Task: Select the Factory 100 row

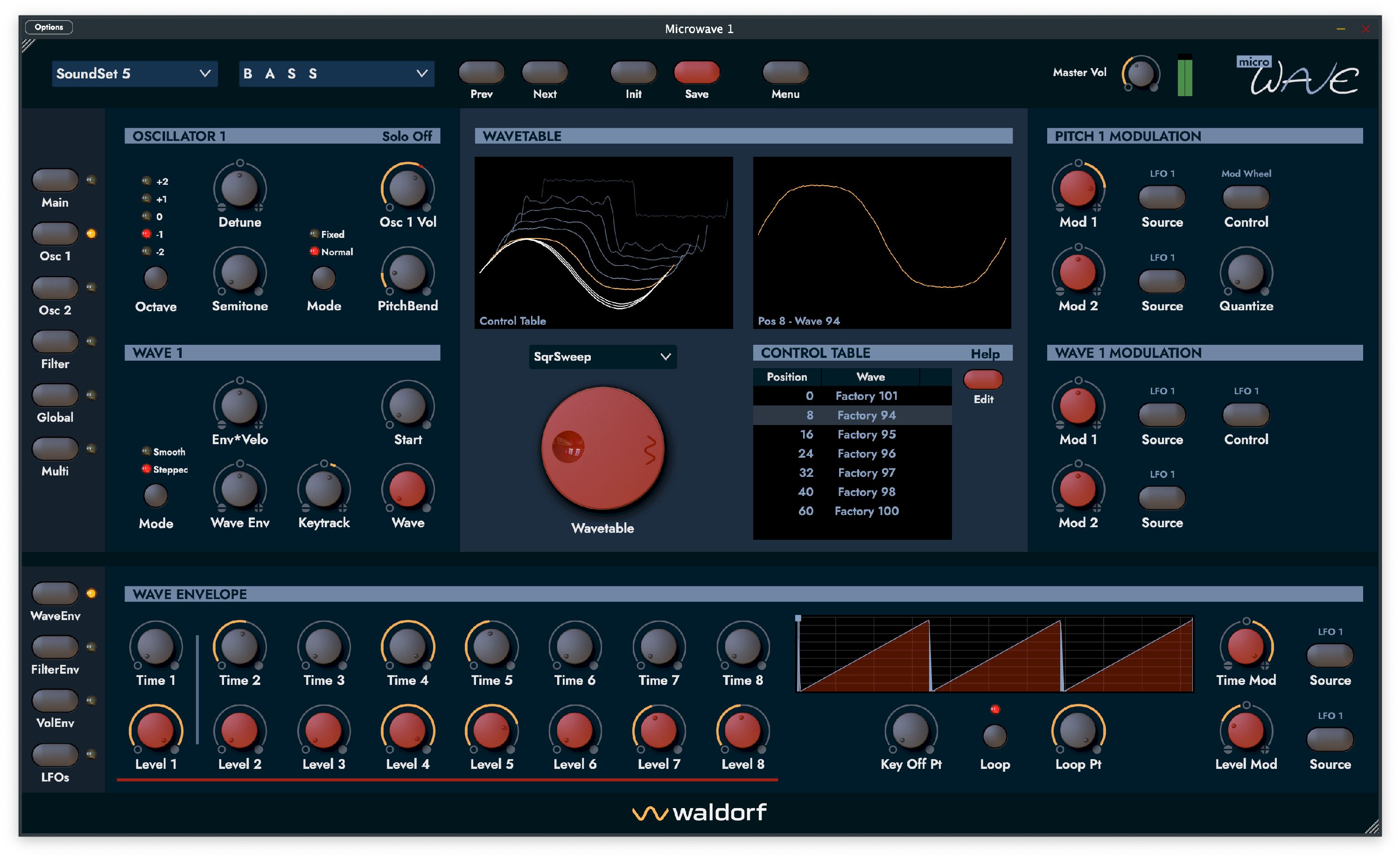Action: pyautogui.click(x=852, y=511)
